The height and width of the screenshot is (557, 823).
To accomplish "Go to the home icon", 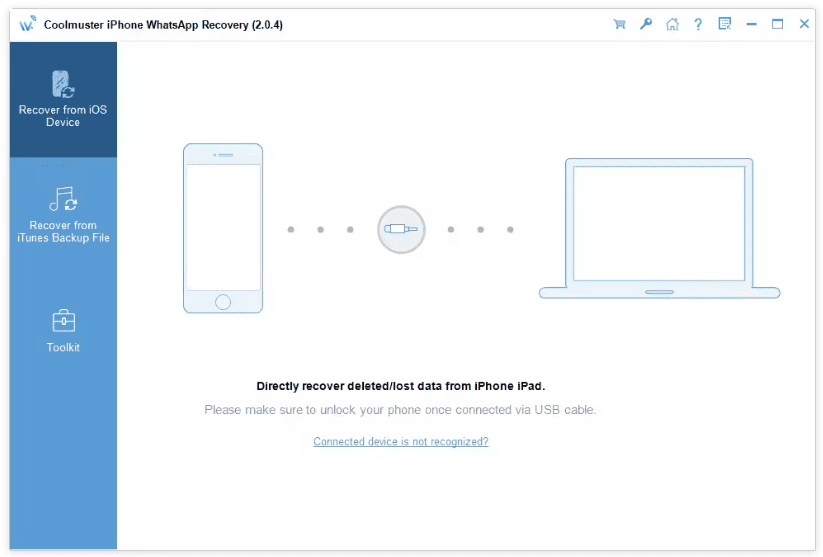I will pyautogui.click(x=672, y=24).
